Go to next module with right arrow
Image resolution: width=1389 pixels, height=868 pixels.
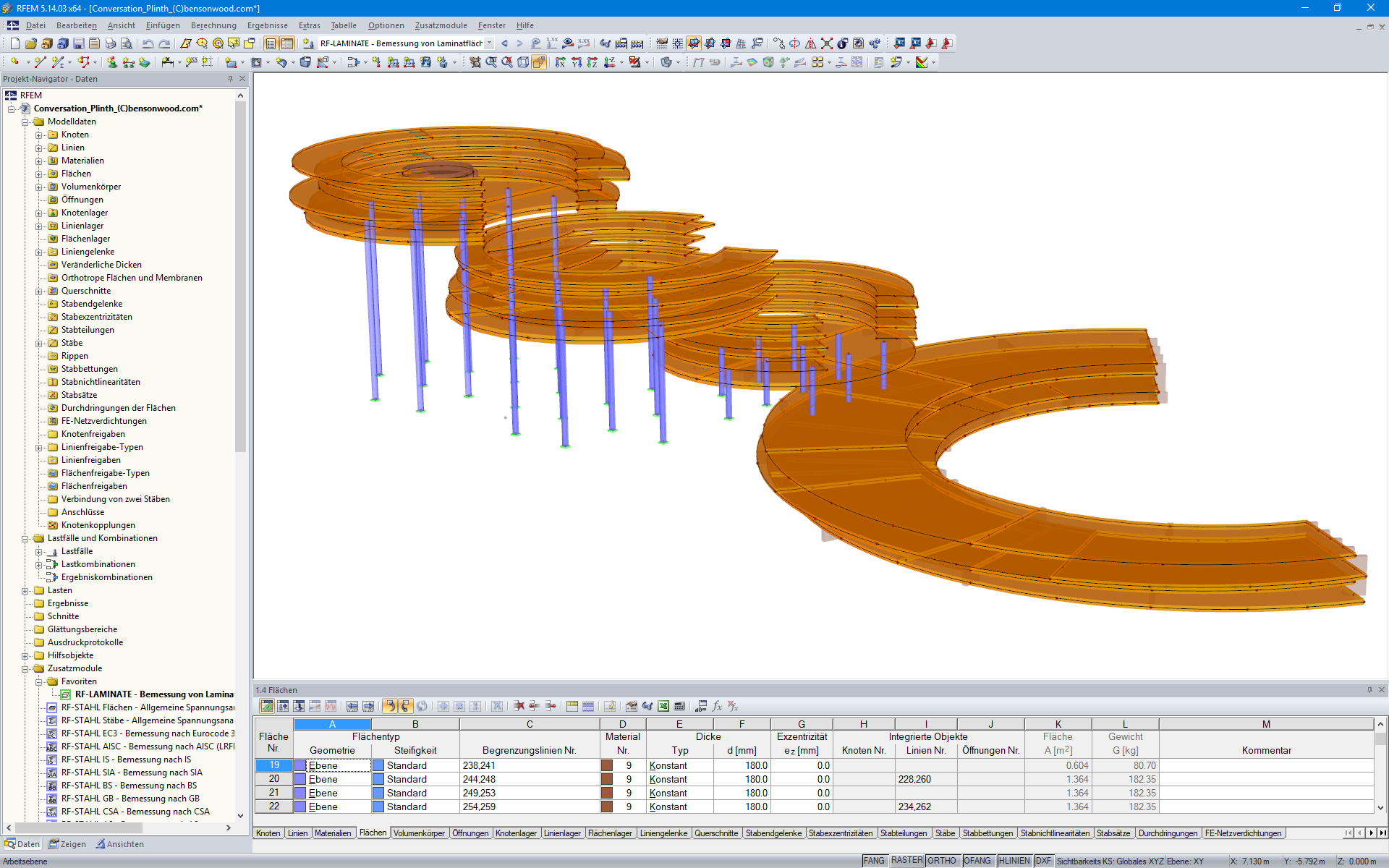coord(519,43)
